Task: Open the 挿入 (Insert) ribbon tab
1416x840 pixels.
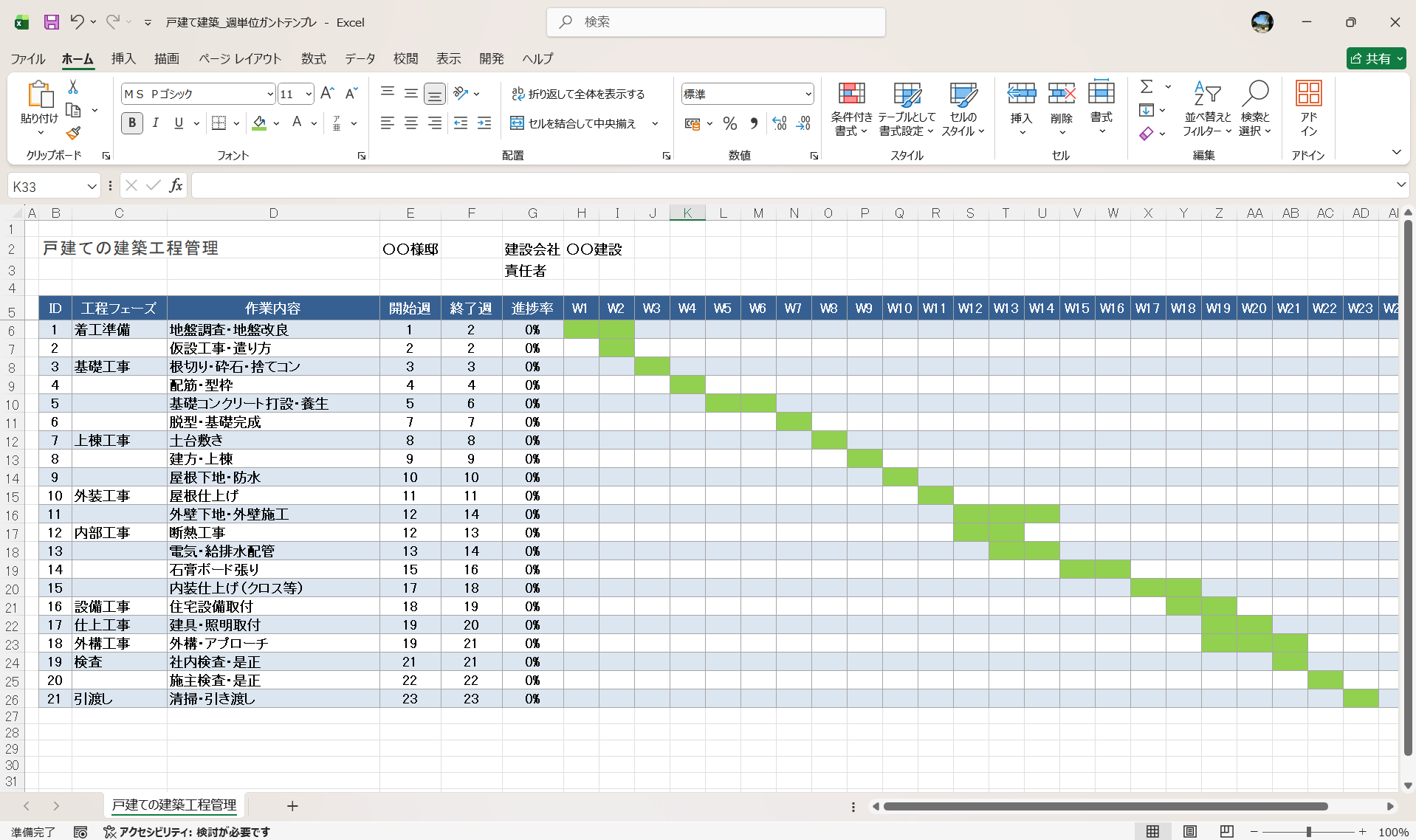Action: pyautogui.click(x=123, y=58)
